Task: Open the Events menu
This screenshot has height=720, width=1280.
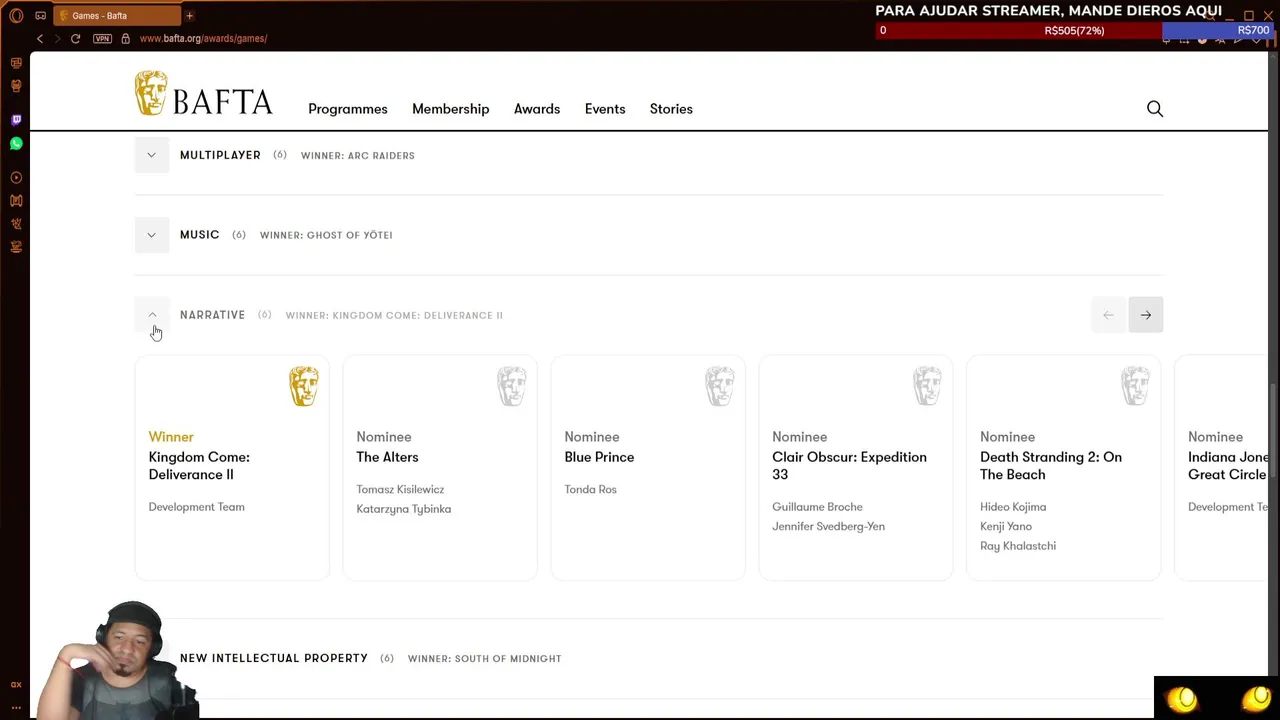Action: pyautogui.click(x=605, y=109)
